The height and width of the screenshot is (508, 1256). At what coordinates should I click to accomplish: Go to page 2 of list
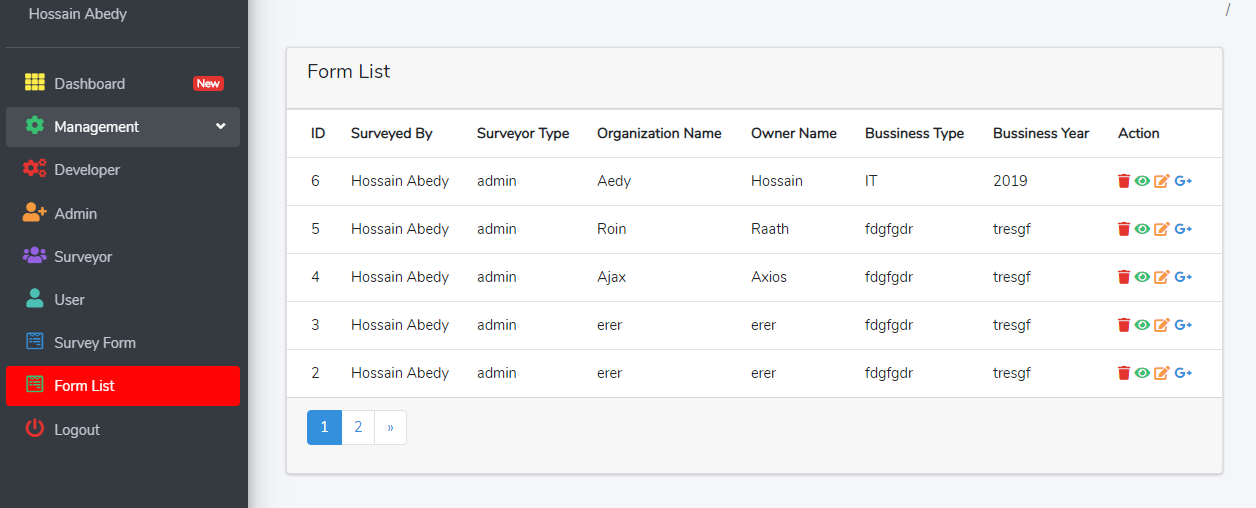[358, 427]
